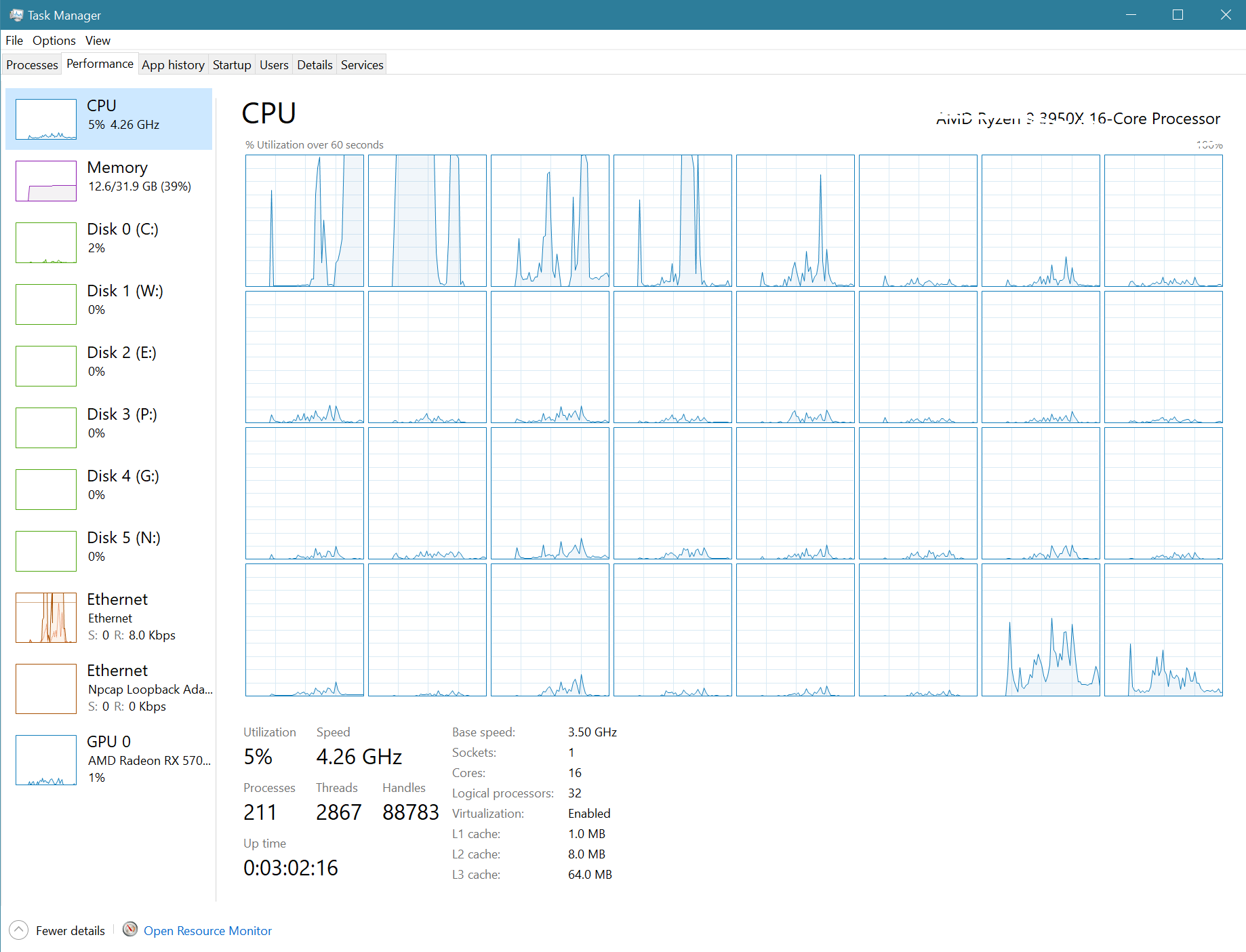Select the Memory usage thumbnail

click(46, 181)
